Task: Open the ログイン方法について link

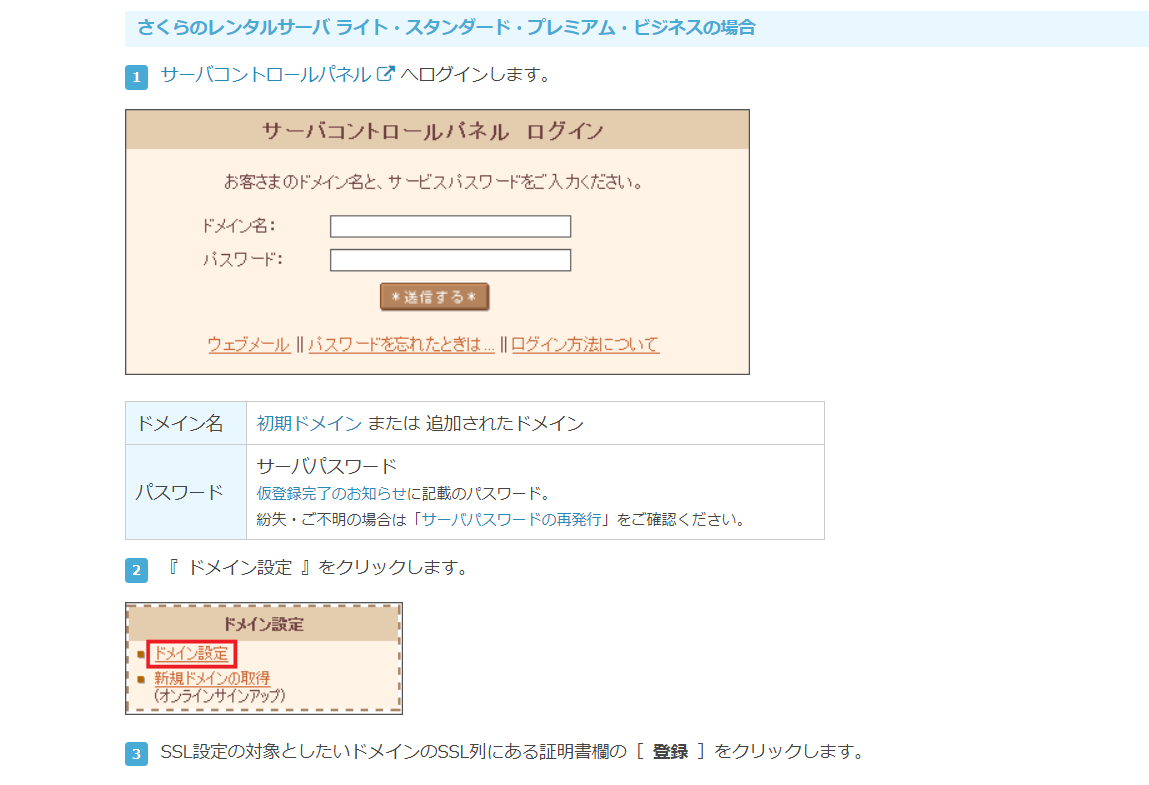Action: (x=585, y=344)
